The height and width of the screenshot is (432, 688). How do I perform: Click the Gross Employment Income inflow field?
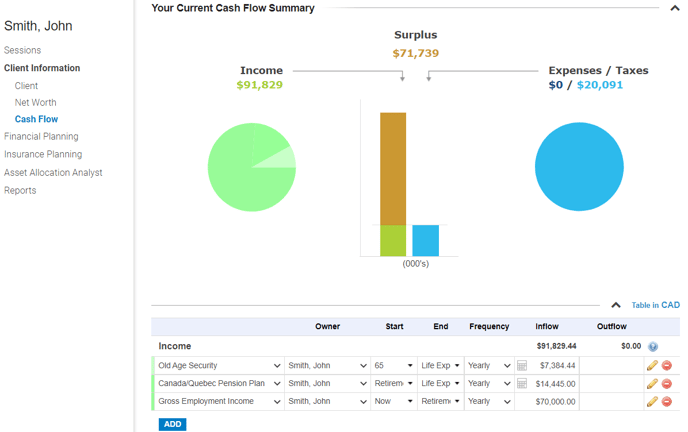click(554, 402)
